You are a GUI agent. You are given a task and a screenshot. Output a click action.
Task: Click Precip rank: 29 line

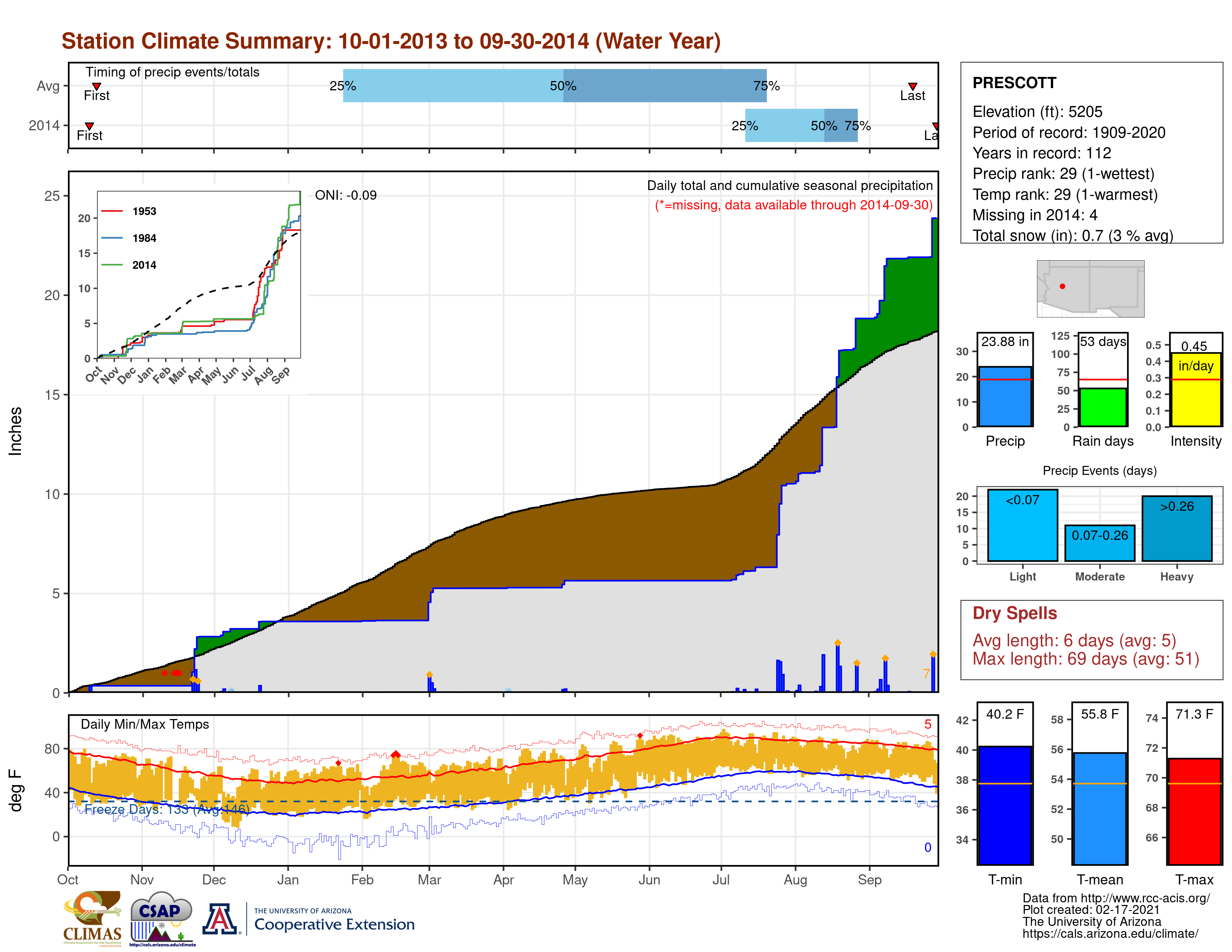(1063, 174)
